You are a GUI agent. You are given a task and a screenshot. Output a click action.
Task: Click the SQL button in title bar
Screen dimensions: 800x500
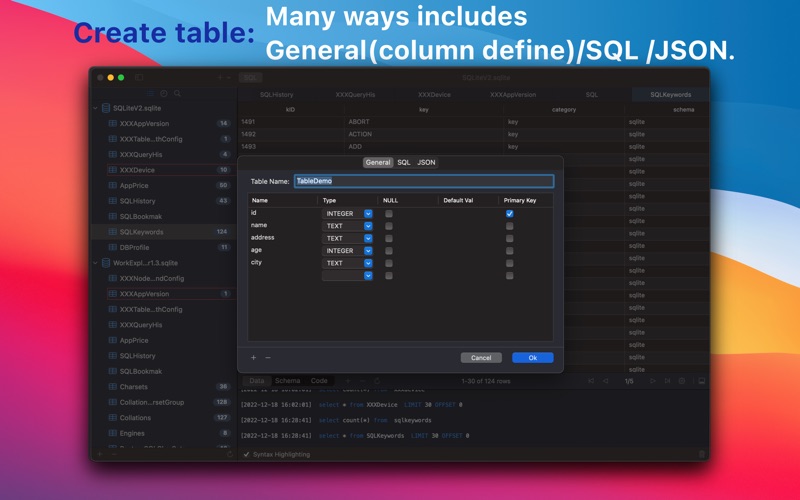251,78
